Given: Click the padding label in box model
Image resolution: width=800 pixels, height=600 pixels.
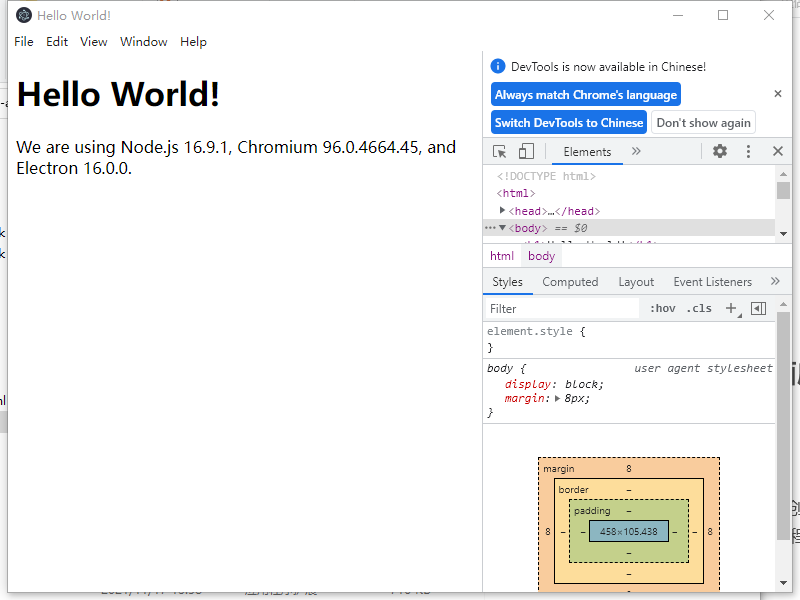Looking at the screenshot, I should click(x=592, y=510).
